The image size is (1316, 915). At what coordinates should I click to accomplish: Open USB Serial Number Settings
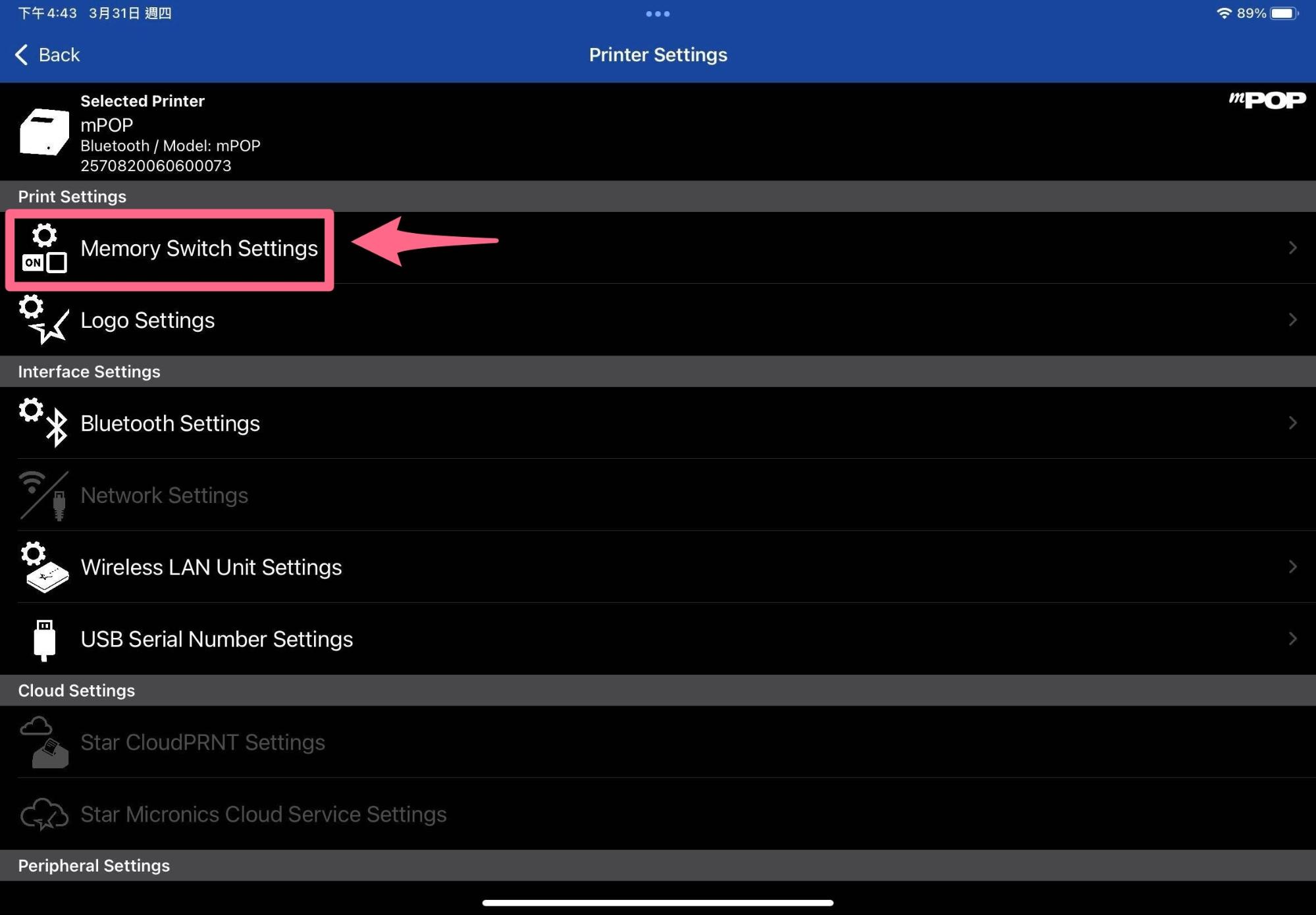coord(658,639)
